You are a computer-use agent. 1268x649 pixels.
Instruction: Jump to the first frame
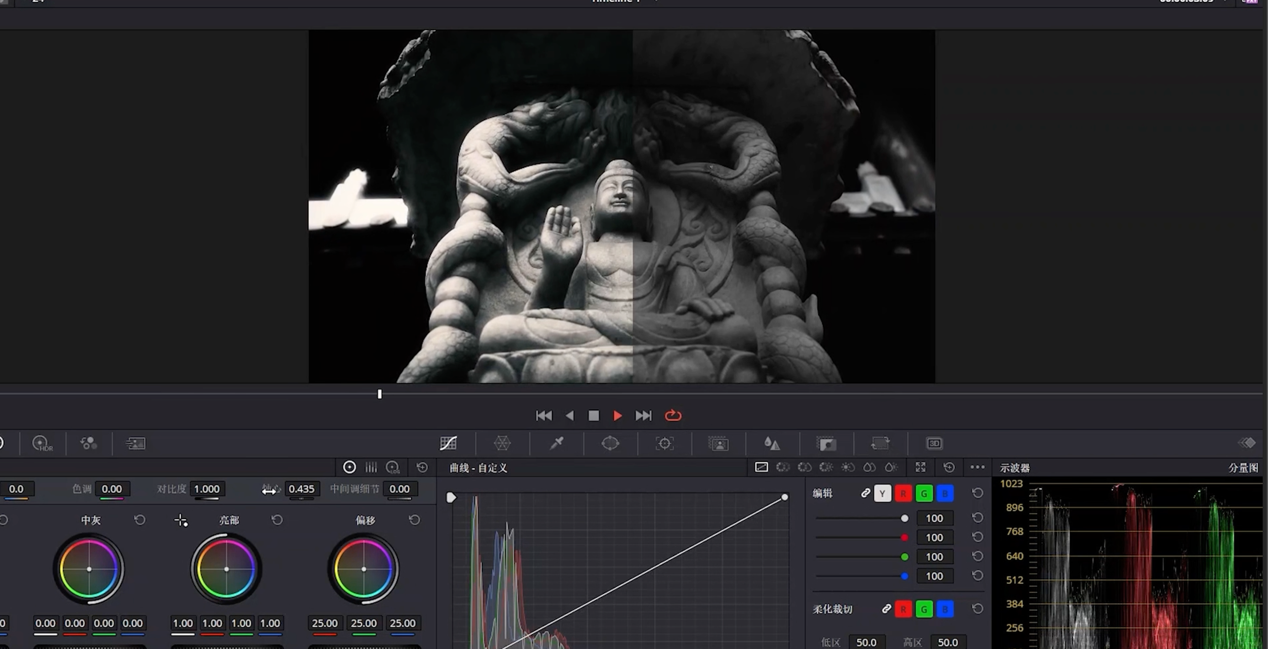point(544,415)
